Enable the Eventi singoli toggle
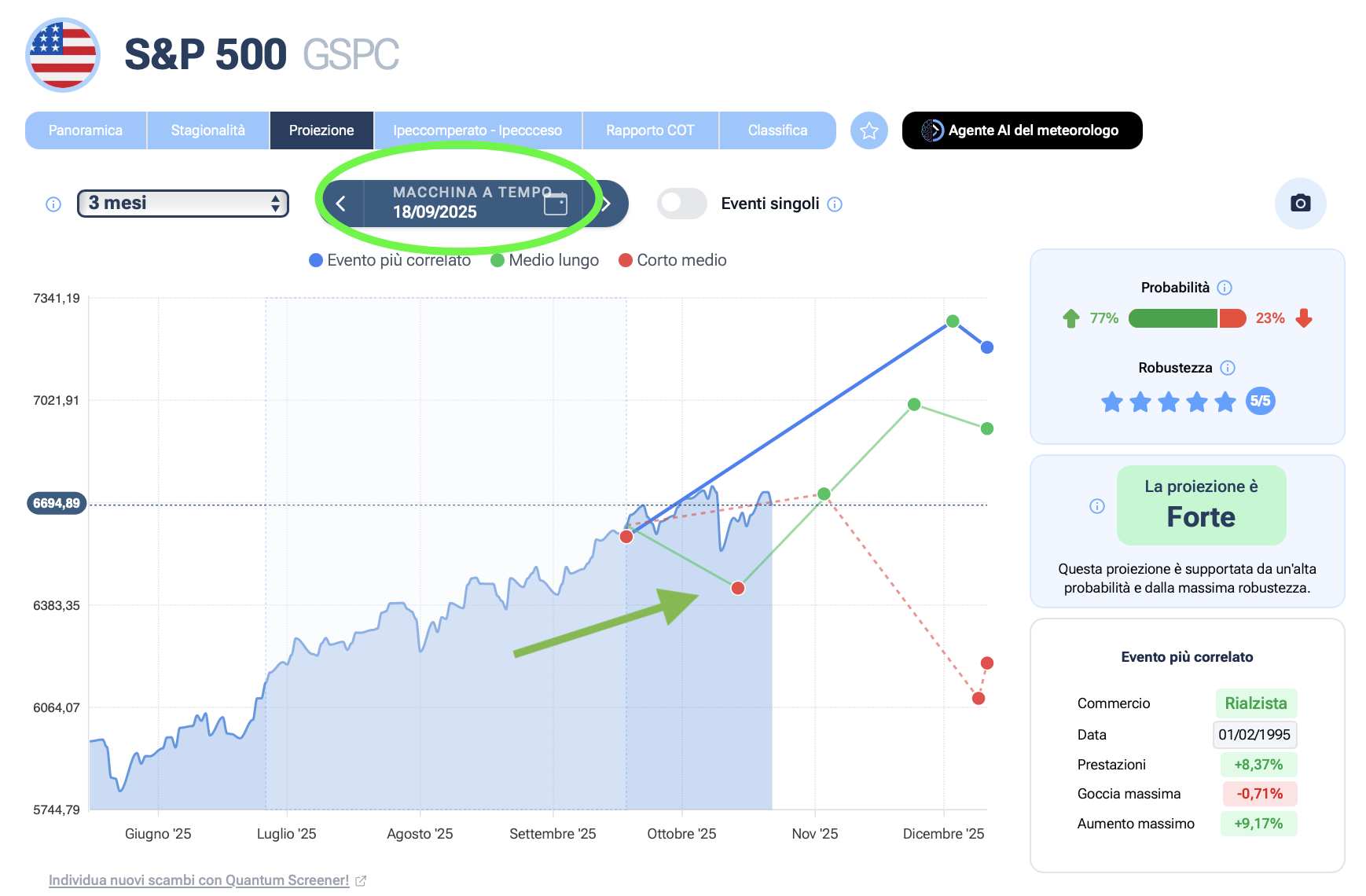This screenshot has width=1366, height=896. pyautogui.click(x=681, y=204)
